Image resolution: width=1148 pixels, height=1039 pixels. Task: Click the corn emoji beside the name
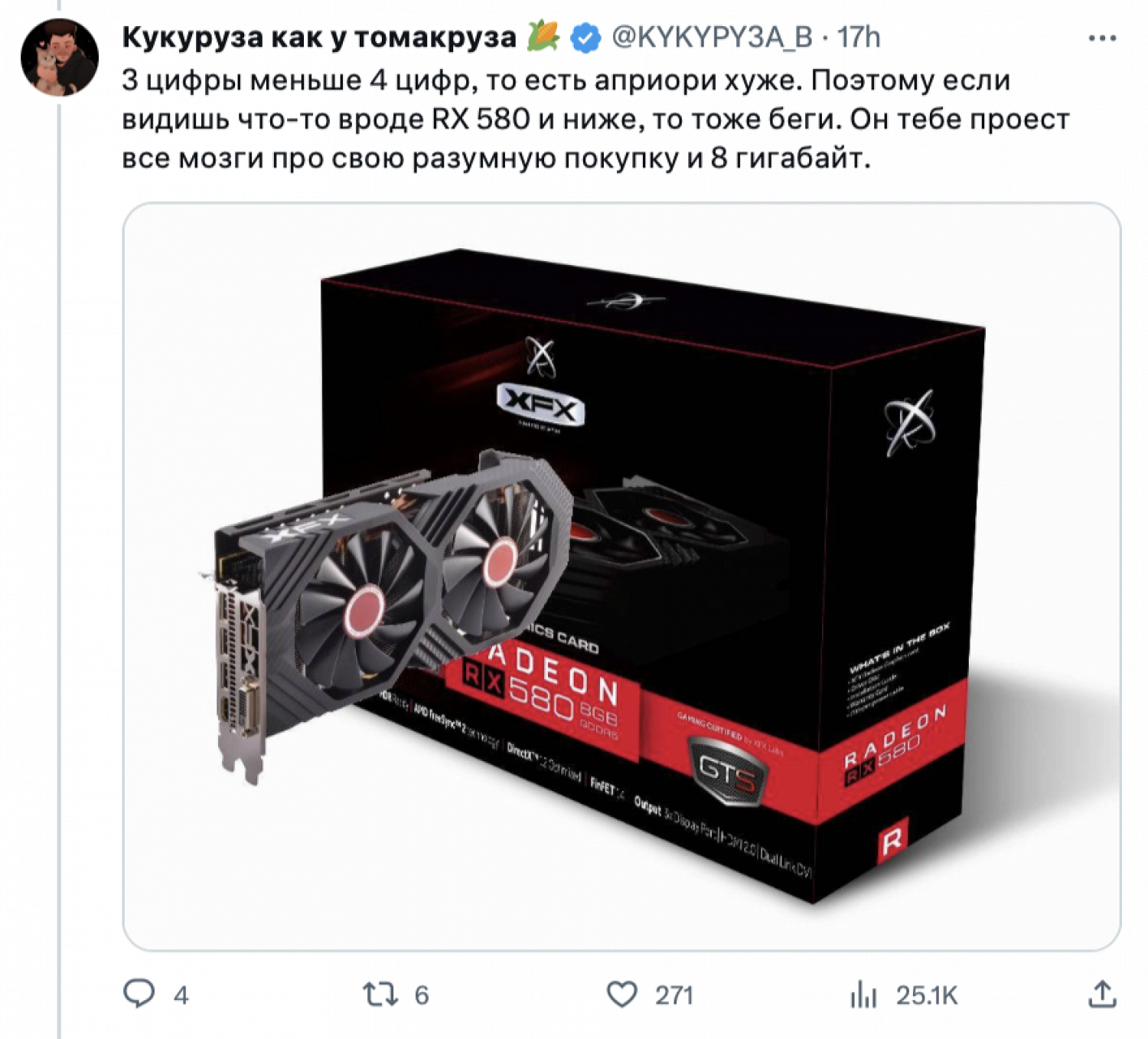click(x=543, y=37)
